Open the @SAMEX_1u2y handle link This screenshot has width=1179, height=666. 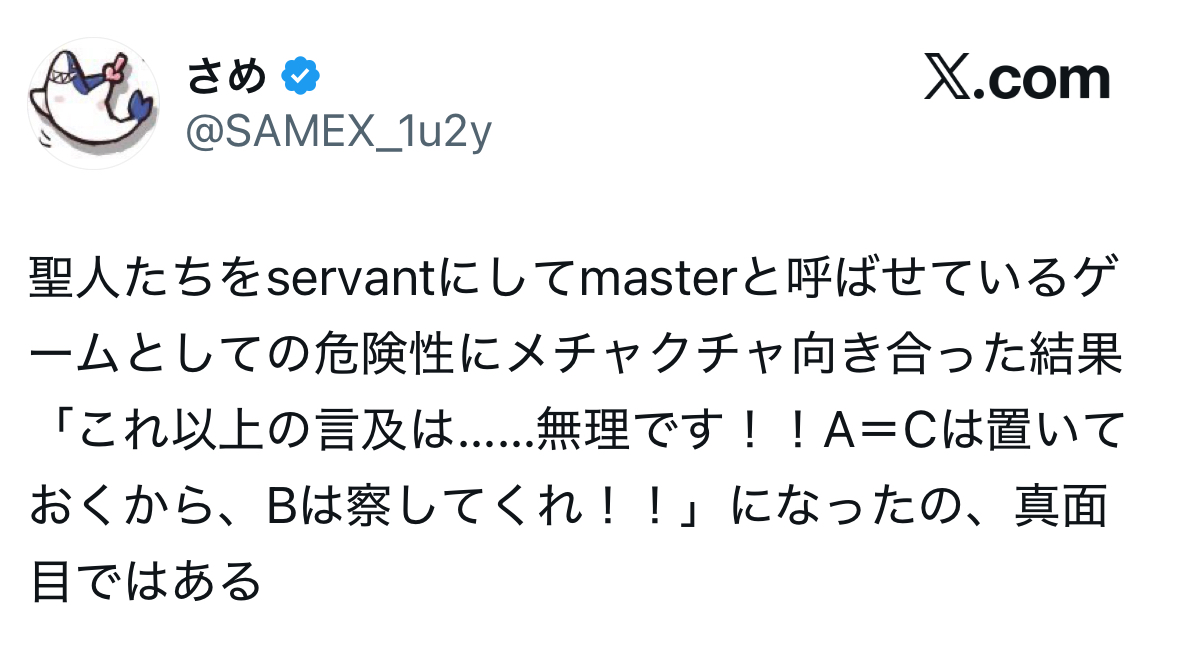(x=338, y=132)
